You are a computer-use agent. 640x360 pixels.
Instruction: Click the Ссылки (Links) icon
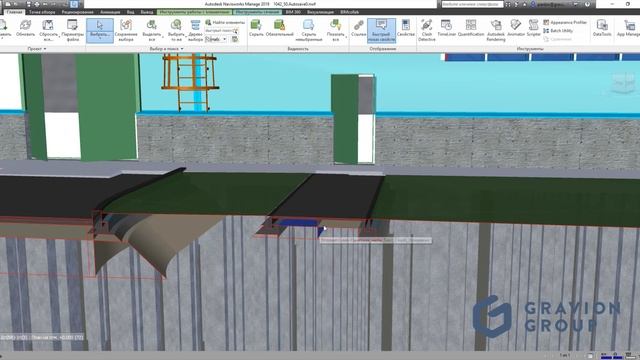click(358, 25)
